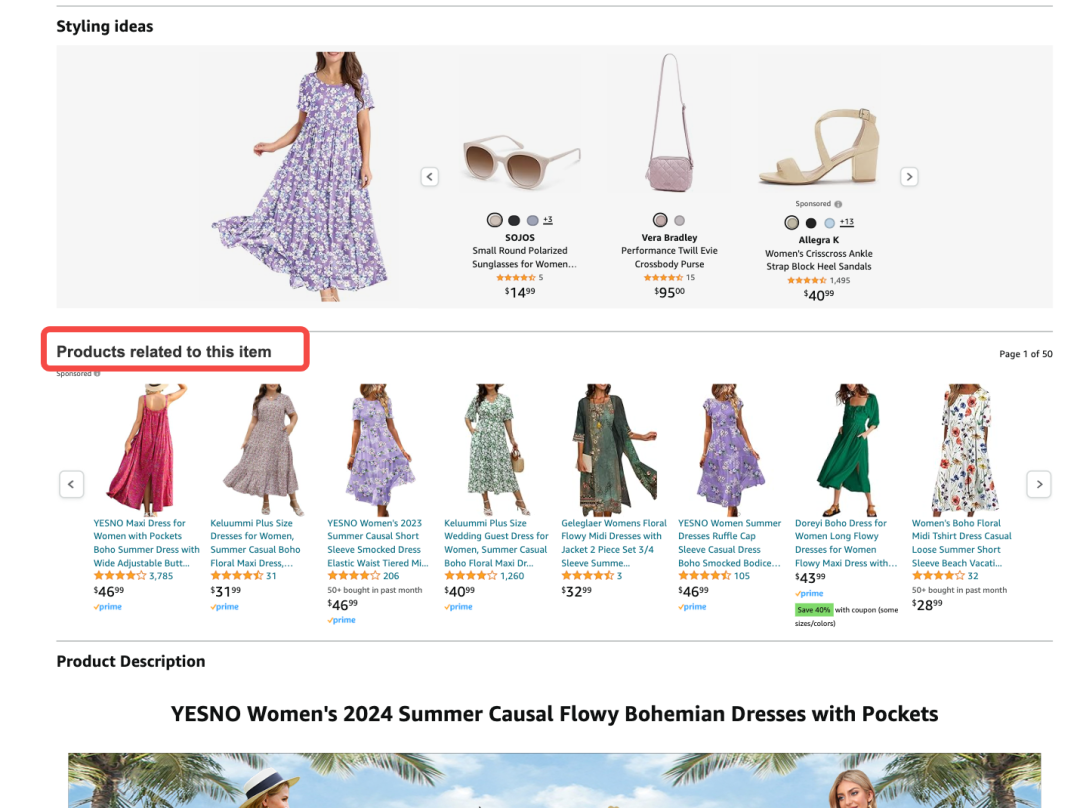Open Geleglaer Womens Floral Flowy Midi Dresses link
This screenshot has width=1080, height=808.
pyautogui.click(x=613, y=543)
